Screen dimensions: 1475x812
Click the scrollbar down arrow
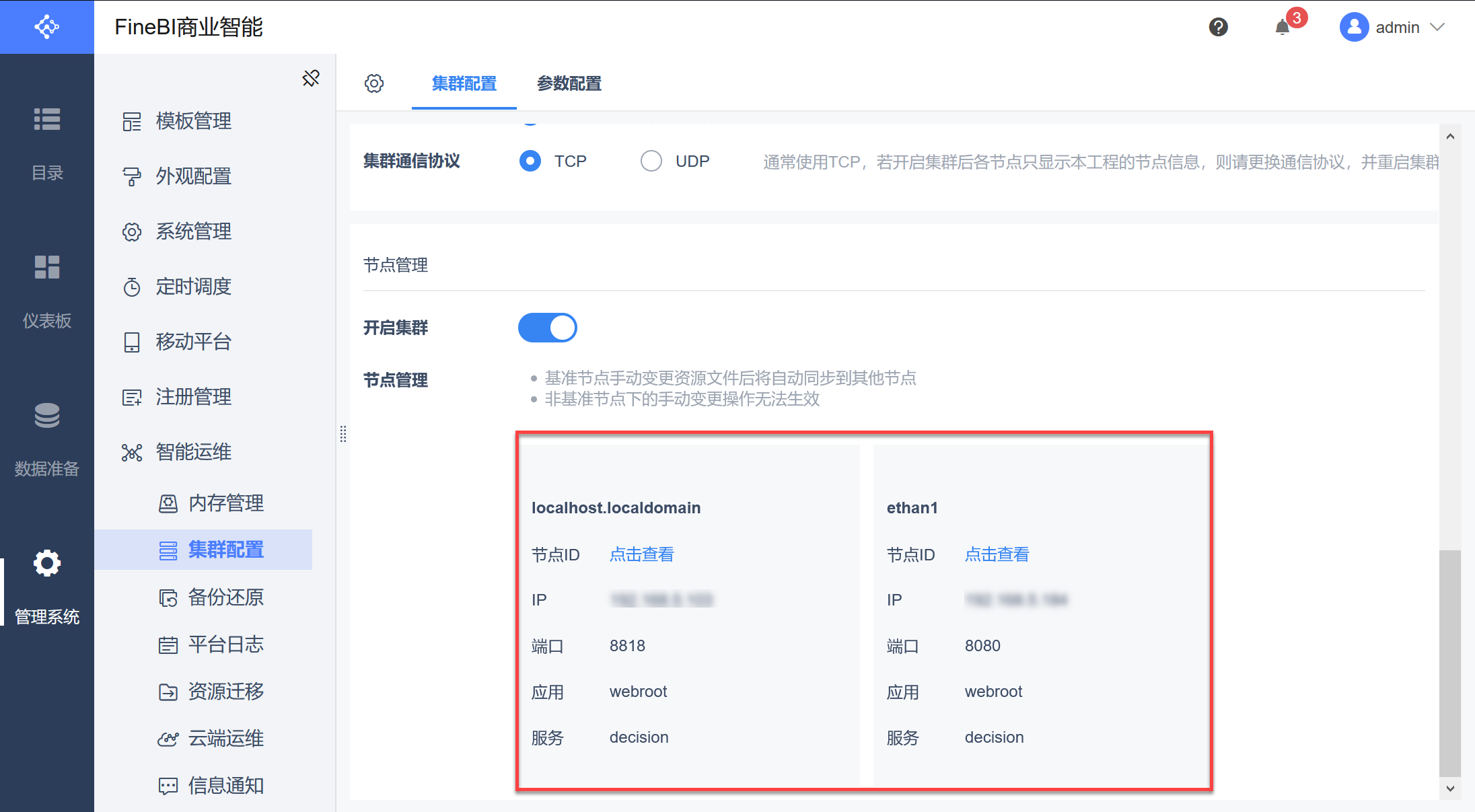pos(1450,788)
